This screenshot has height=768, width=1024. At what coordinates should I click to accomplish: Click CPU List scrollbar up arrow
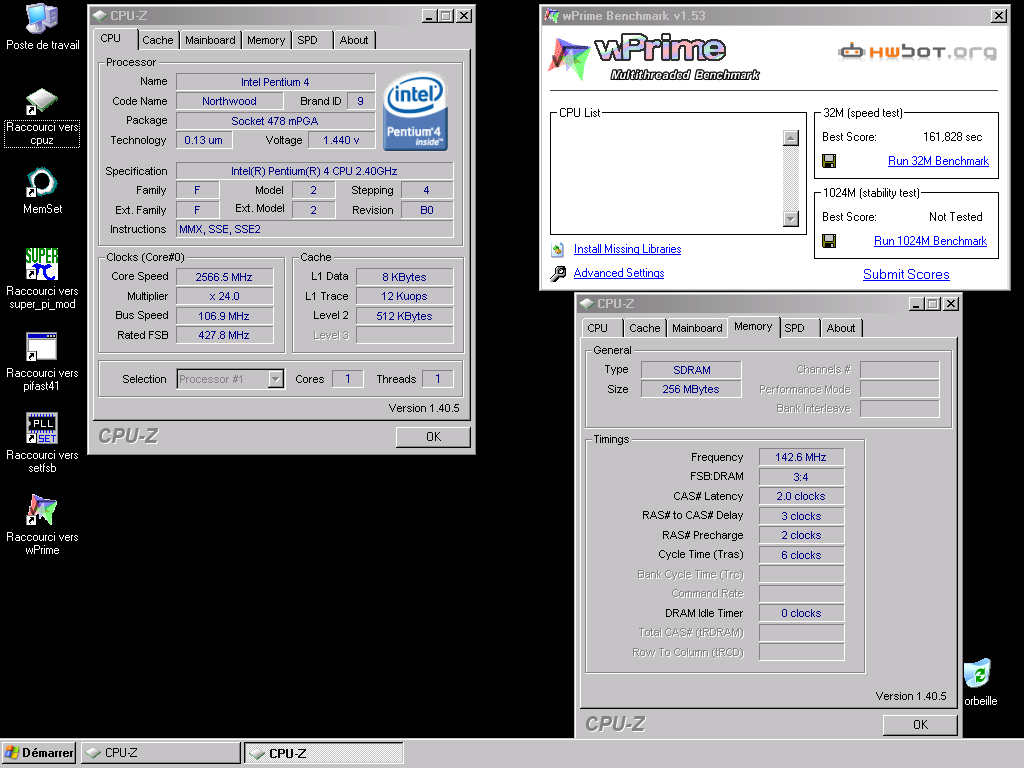tap(790, 138)
